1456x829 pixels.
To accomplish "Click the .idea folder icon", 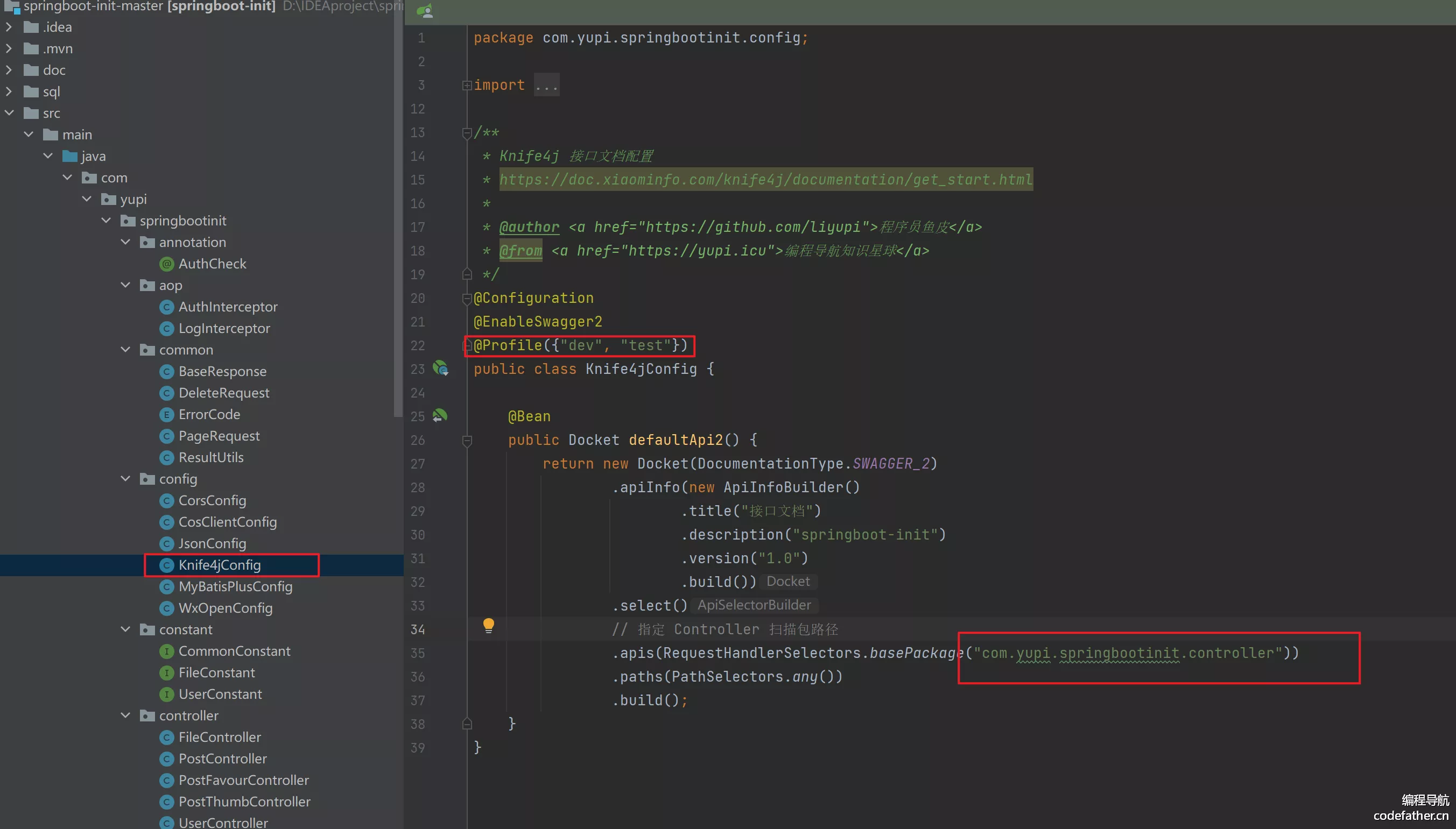I will click(31, 27).
